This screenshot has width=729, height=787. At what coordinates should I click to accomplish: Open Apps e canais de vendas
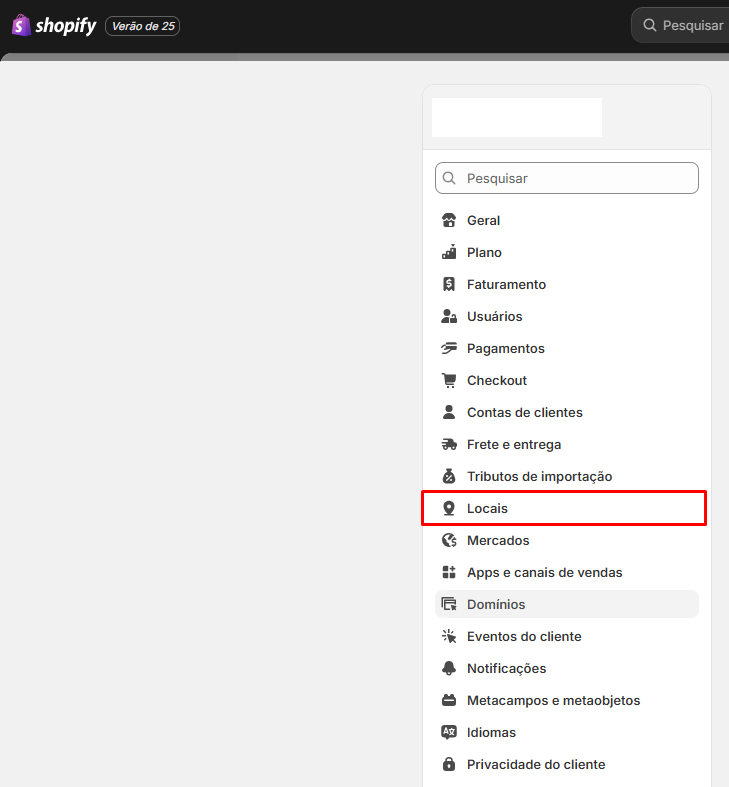567,573
